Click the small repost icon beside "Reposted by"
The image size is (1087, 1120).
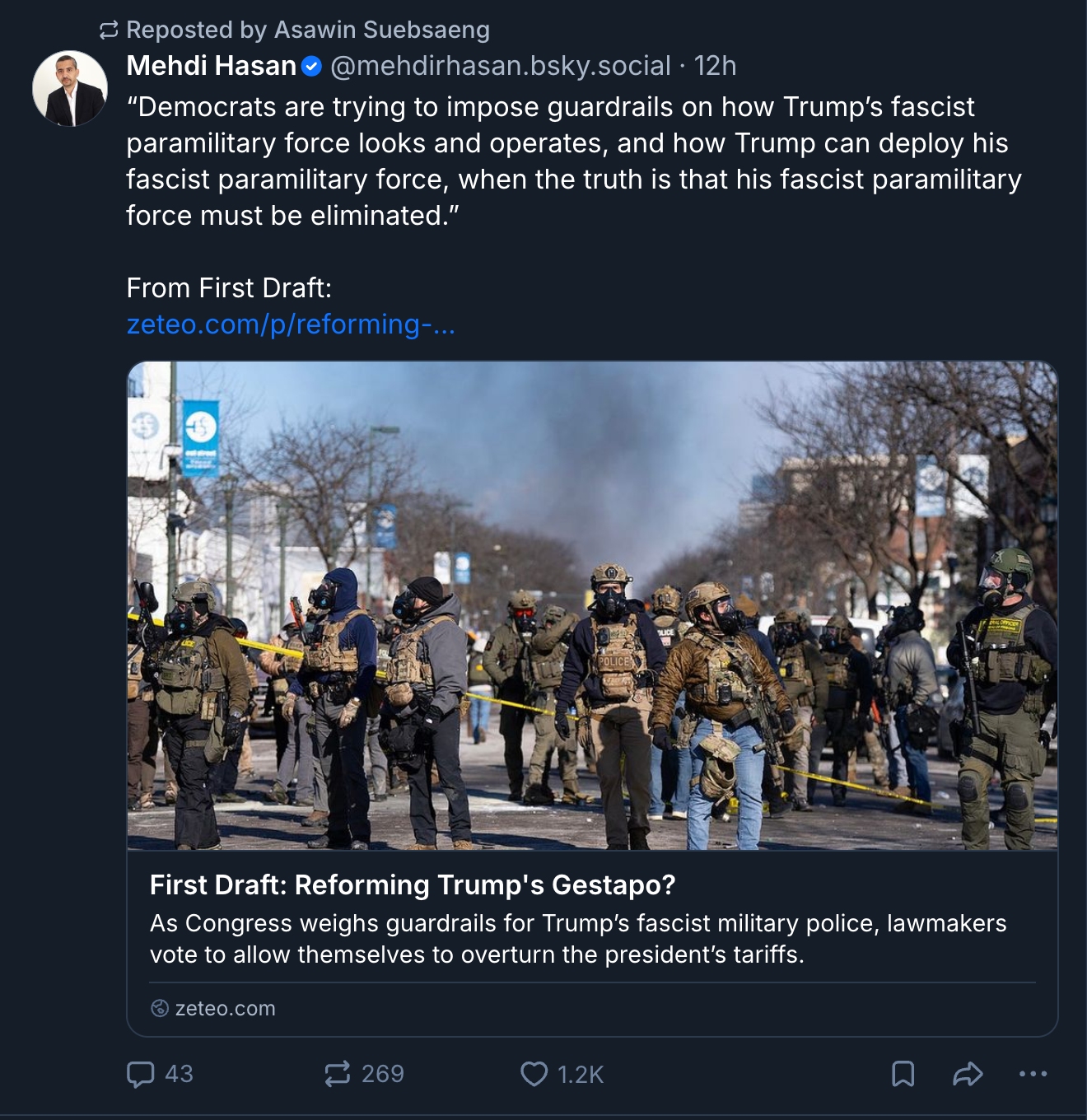pyautogui.click(x=109, y=30)
